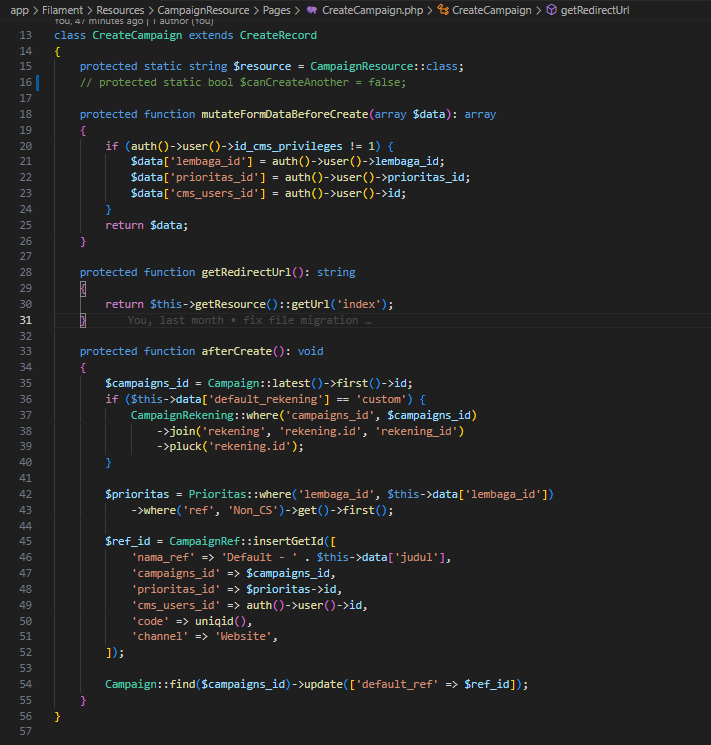Click 'Campaign::latest()' on line 35

[x=265, y=383]
